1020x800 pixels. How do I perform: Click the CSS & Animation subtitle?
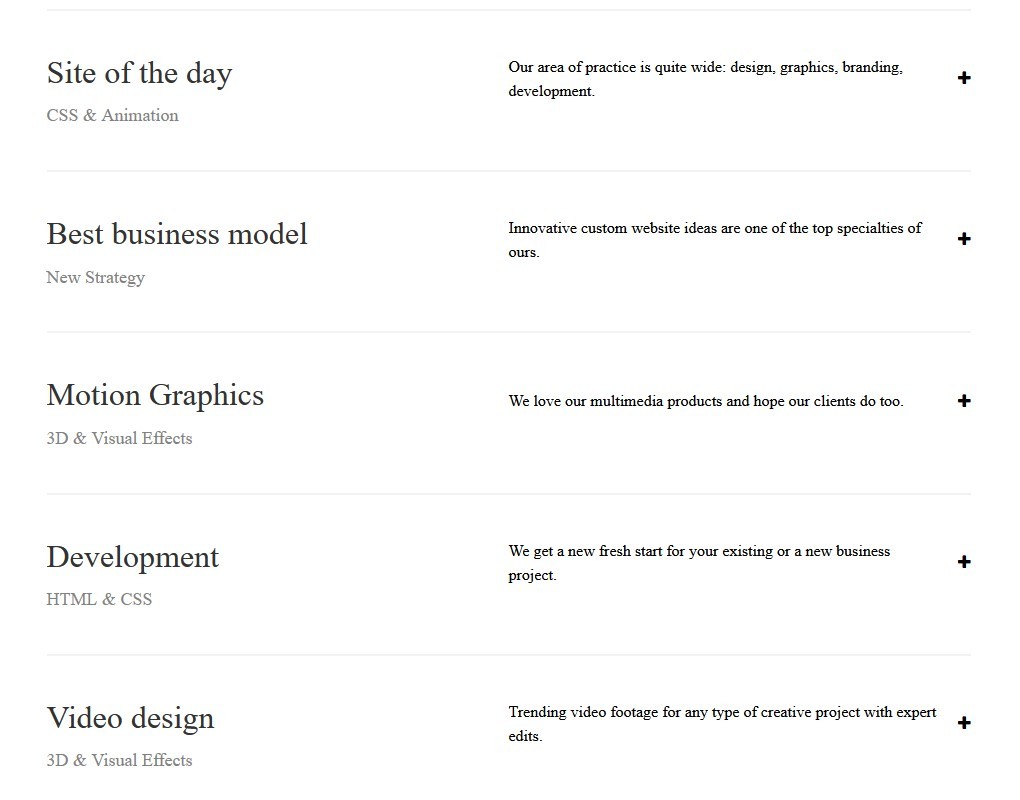click(x=112, y=116)
